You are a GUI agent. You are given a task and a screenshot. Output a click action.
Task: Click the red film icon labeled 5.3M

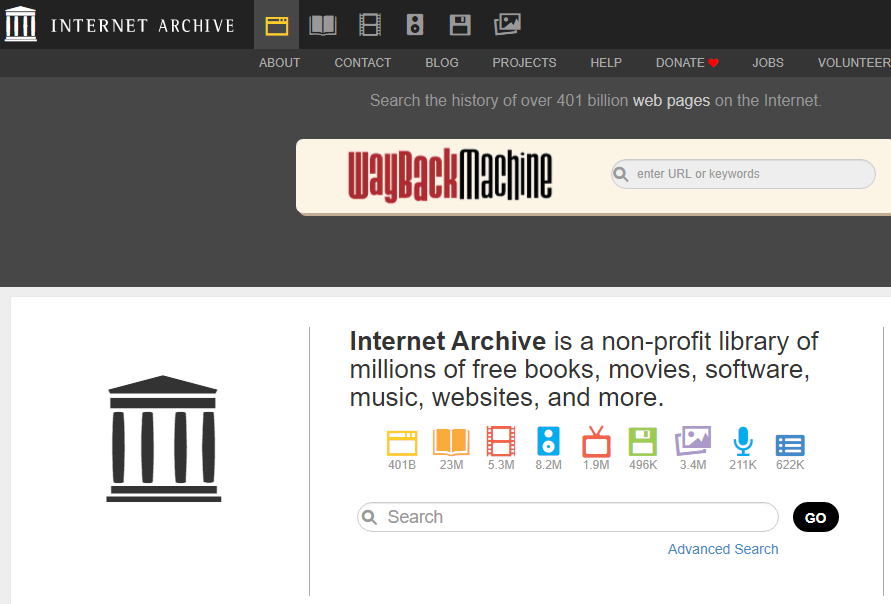point(501,441)
